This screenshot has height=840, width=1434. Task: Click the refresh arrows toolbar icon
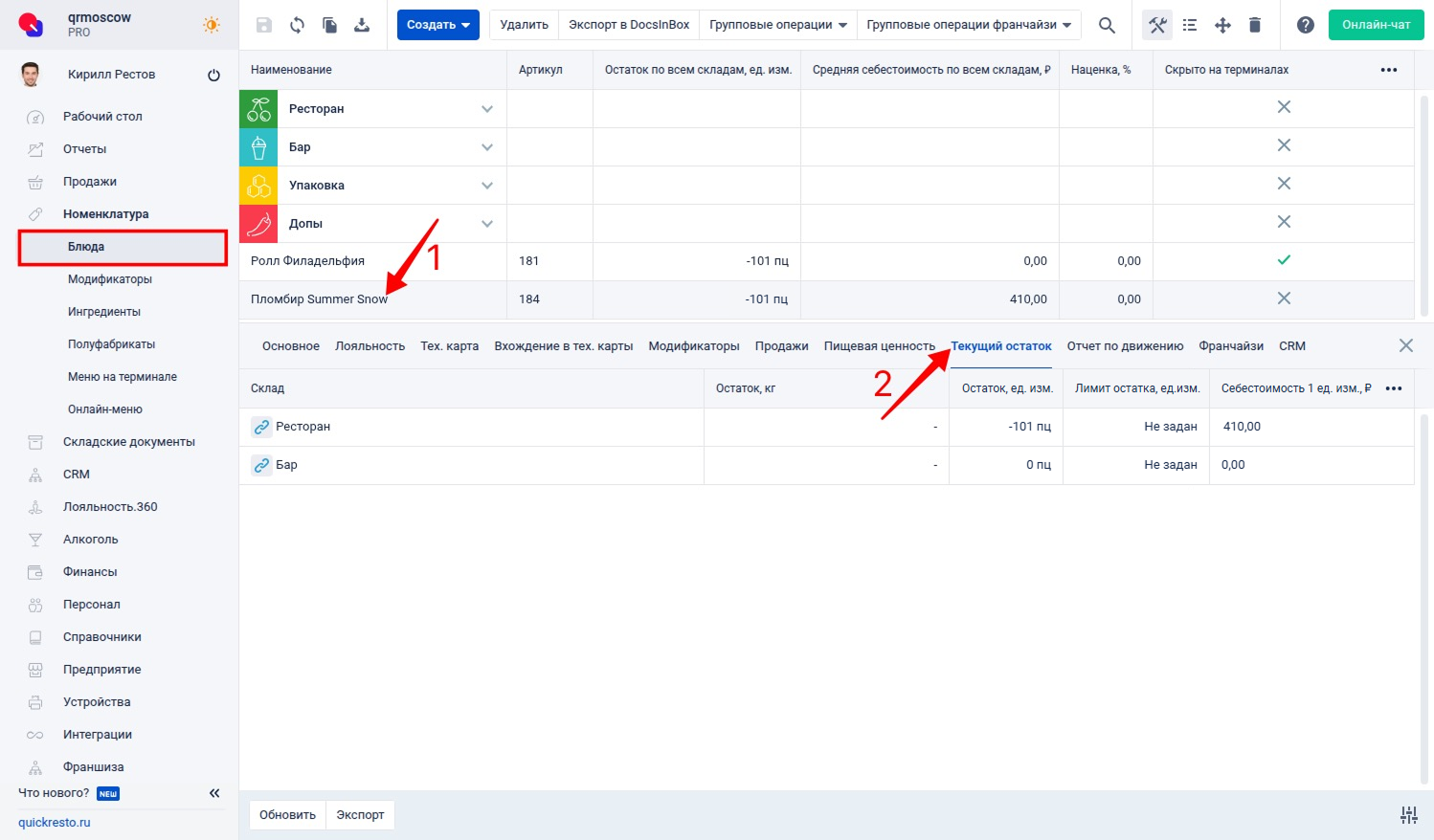297,25
